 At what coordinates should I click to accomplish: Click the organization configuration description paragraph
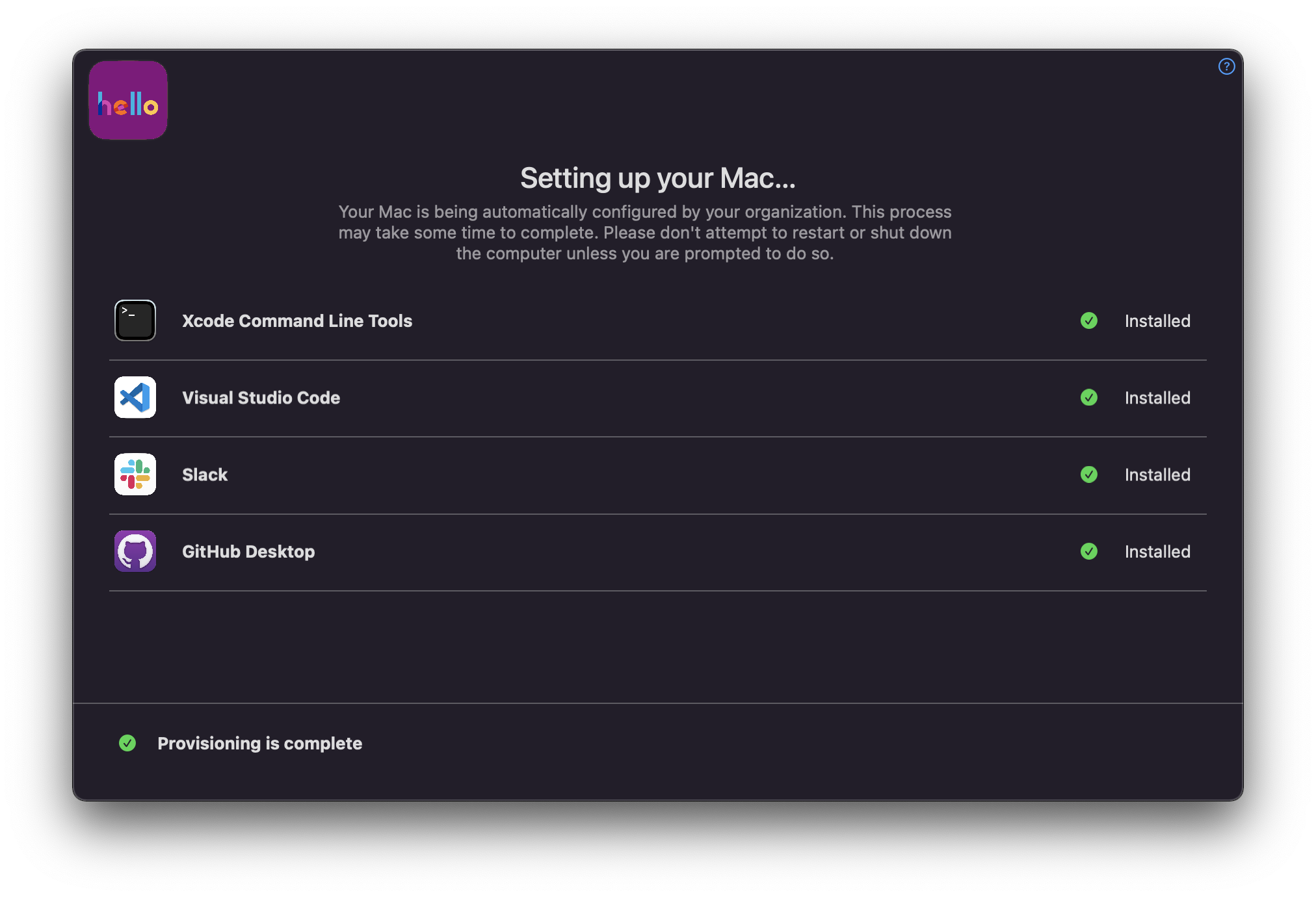[x=644, y=233]
